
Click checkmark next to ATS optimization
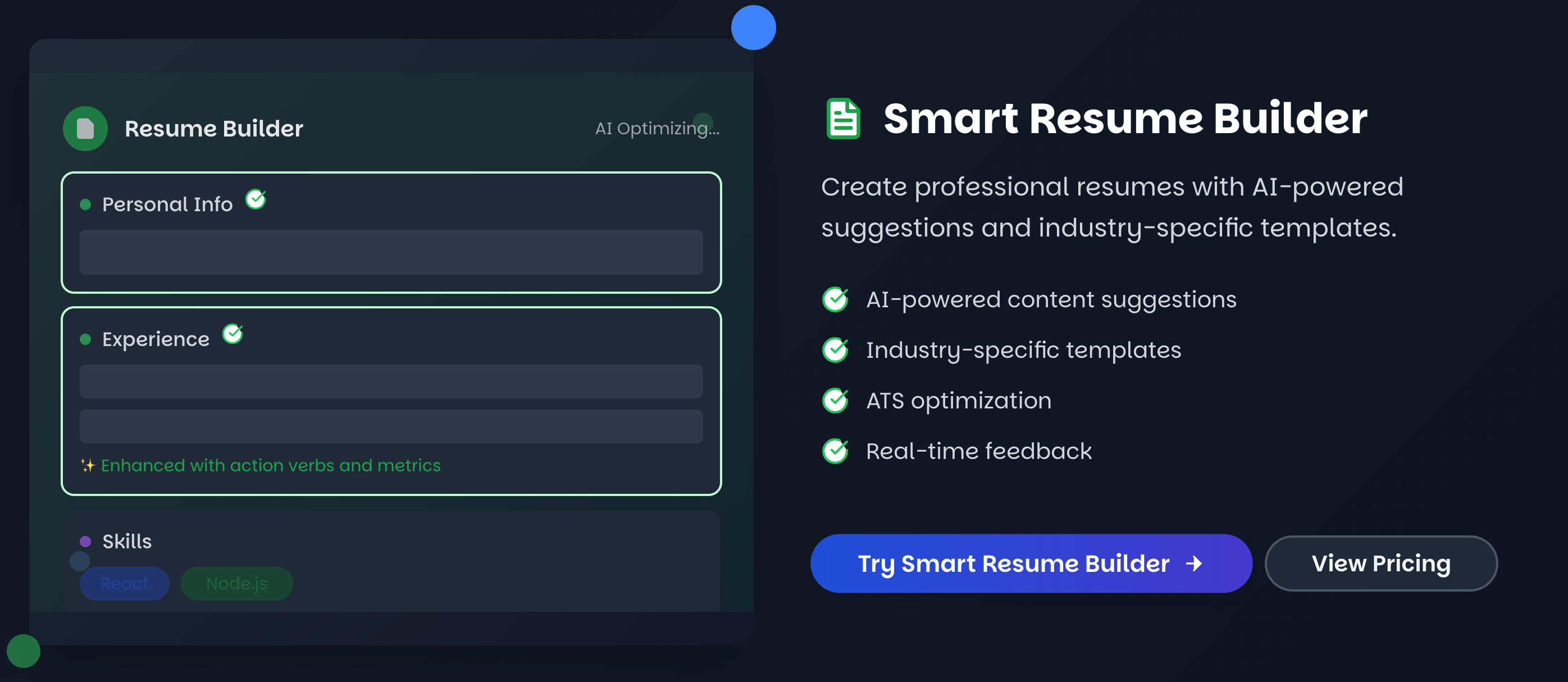coord(835,400)
